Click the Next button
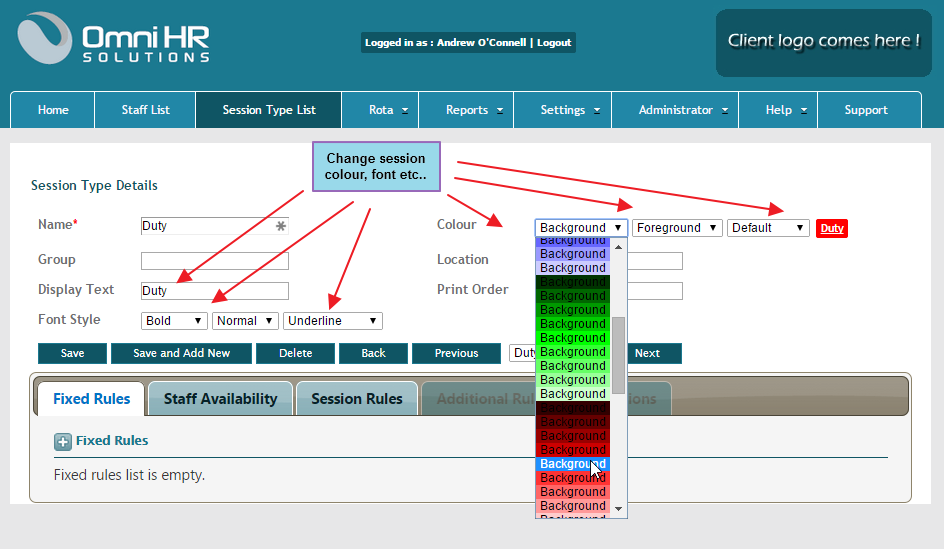The width and height of the screenshot is (944, 560). pyautogui.click(x=654, y=353)
